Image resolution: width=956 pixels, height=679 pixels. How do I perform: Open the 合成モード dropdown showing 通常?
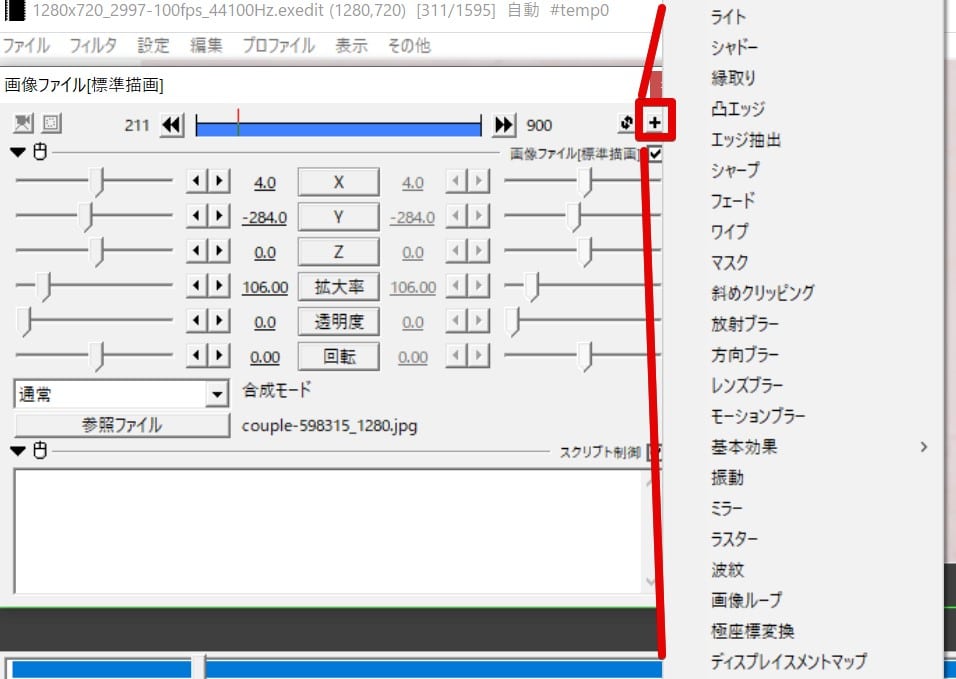pyautogui.click(x=121, y=394)
